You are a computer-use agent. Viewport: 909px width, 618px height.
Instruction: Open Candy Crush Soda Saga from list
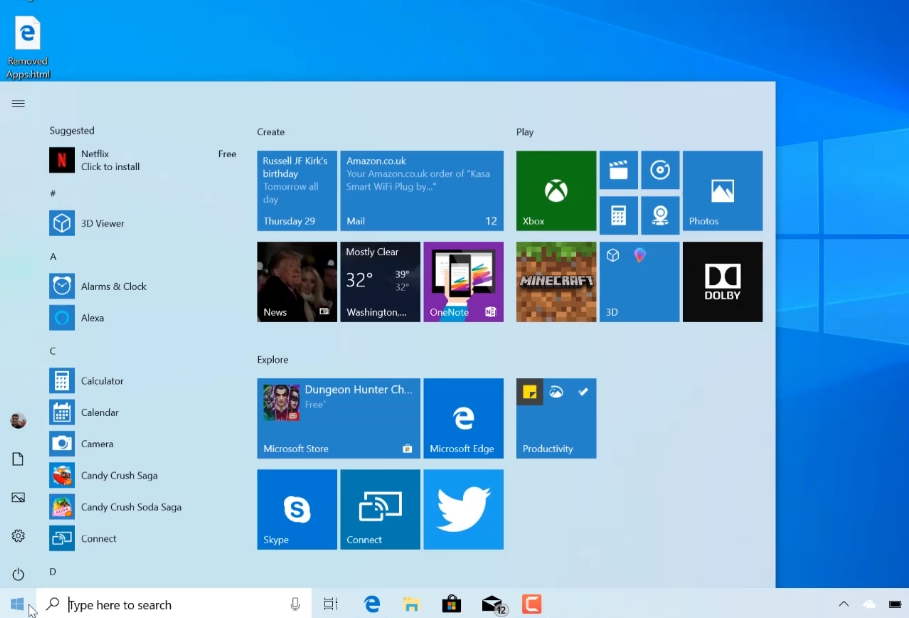[x=143, y=507]
